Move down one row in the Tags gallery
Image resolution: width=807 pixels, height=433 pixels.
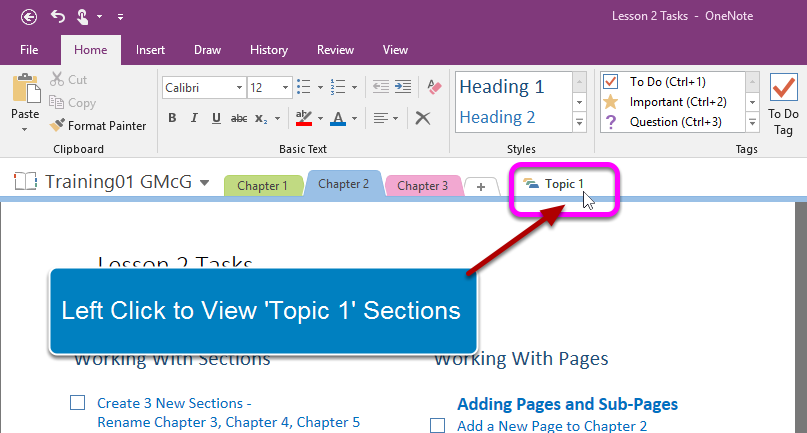(752, 102)
